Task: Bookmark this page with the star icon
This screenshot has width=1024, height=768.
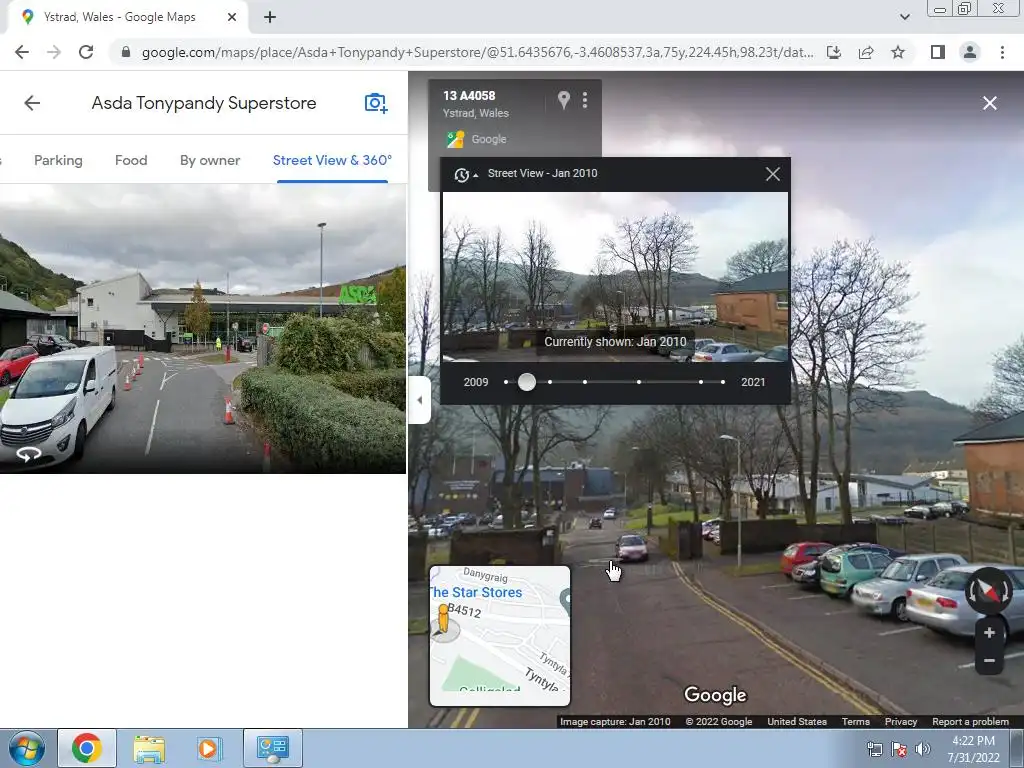Action: pyautogui.click(x=898, y=52)
